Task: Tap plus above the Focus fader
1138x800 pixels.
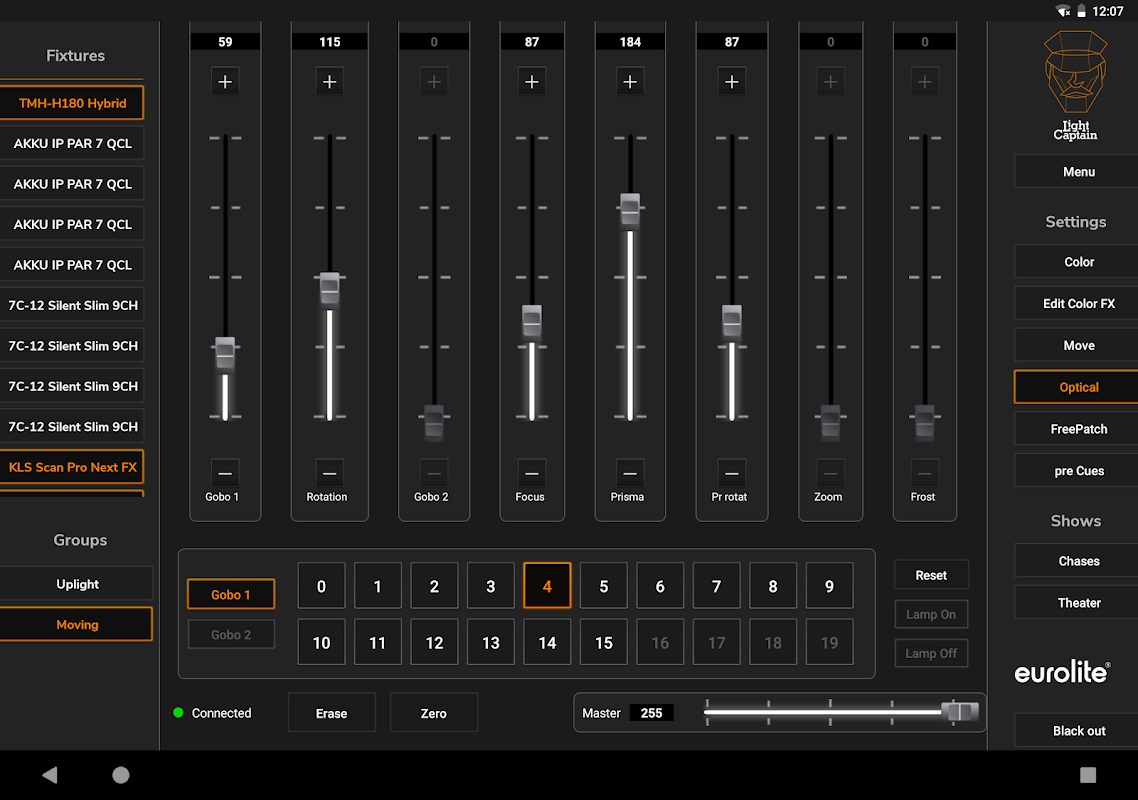Action: (x=532, y=81)
